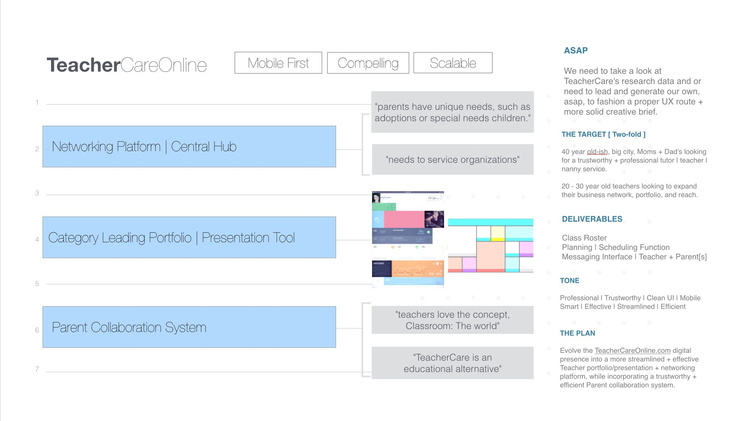
Task: Click THE PLAN heading
Action: [577, 333]
